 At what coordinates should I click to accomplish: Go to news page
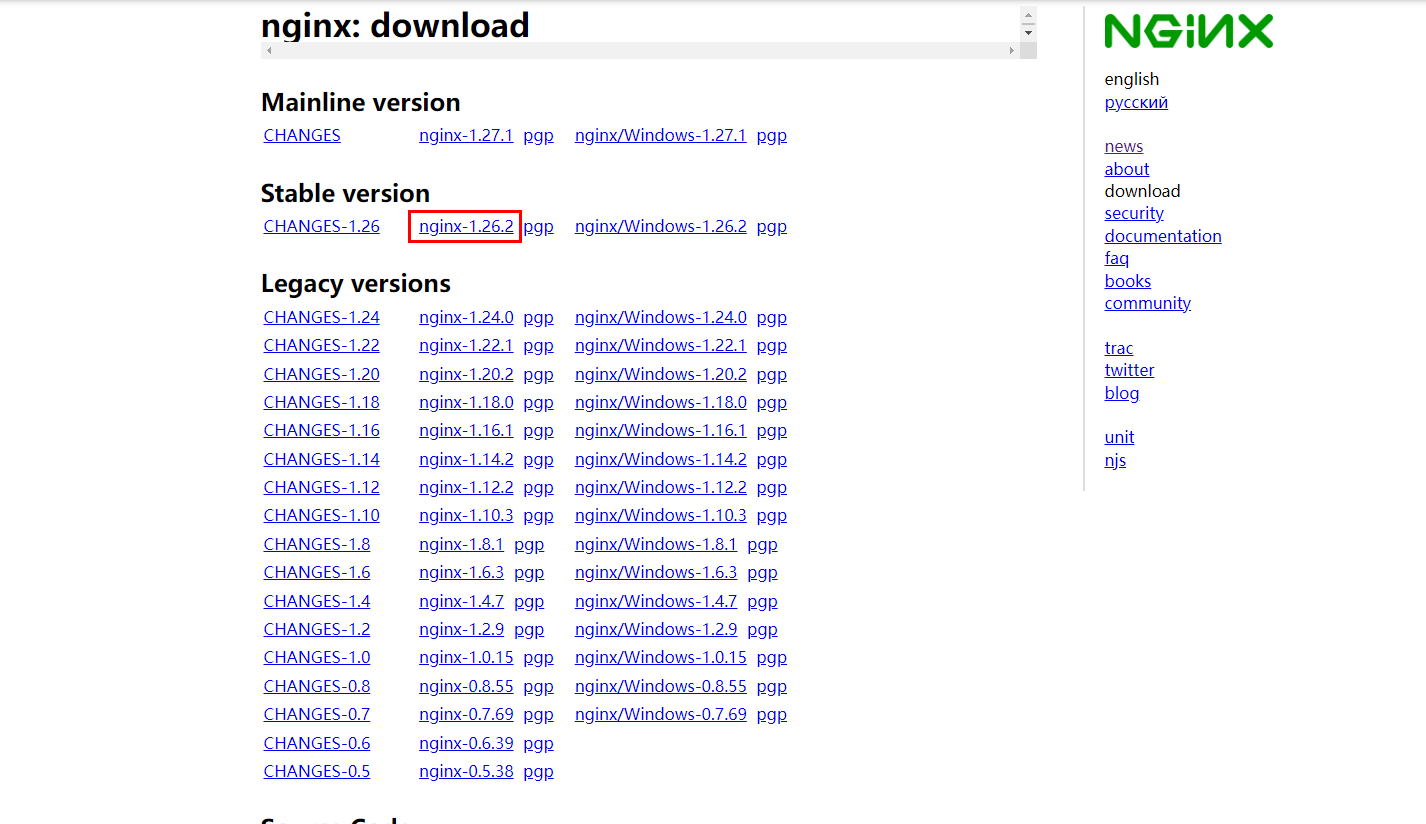pos(1124,146)
